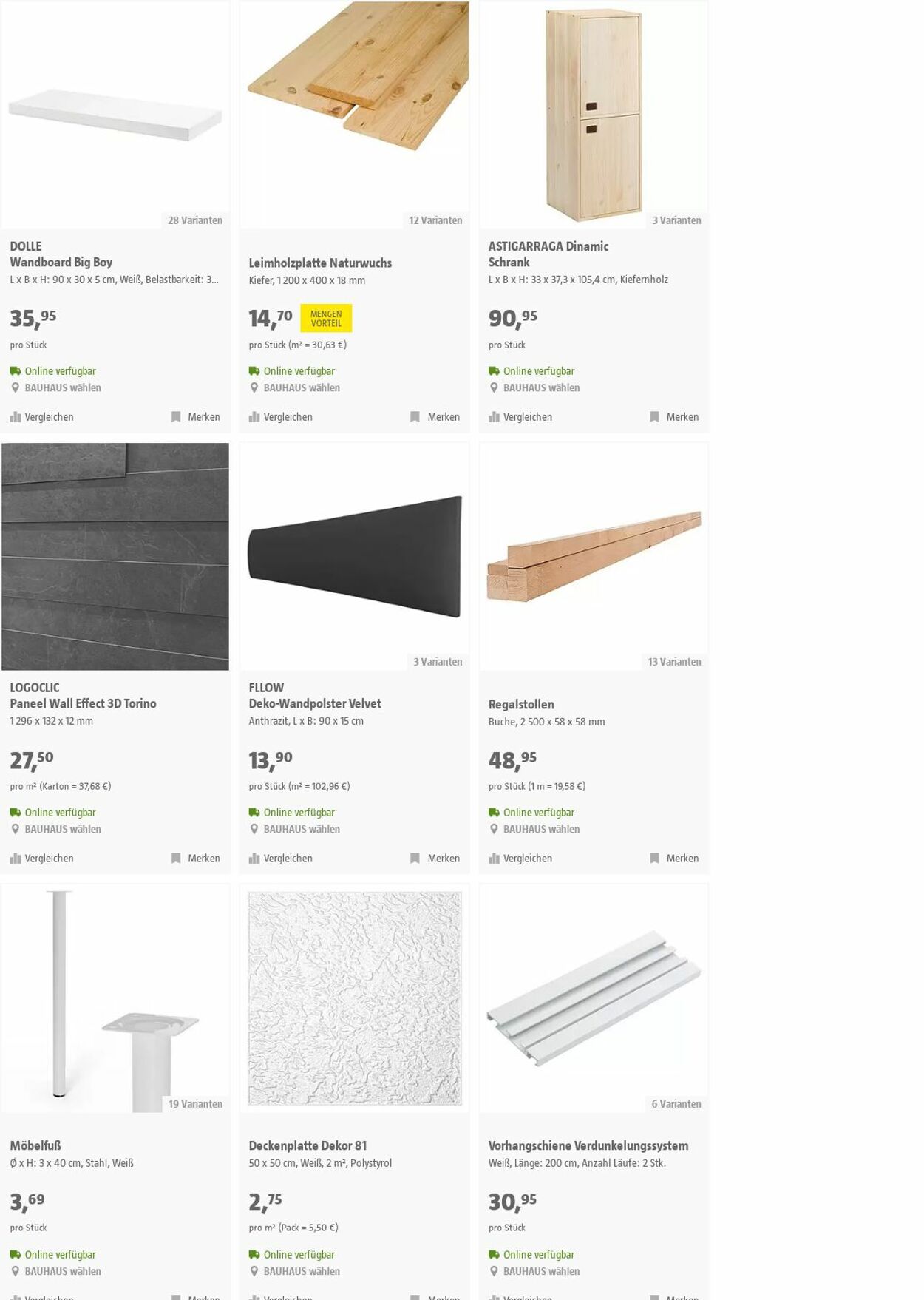Screen dimensions: 924x1300
Task: Click delivery truck icon for LOGOCLIC Paneel
Action: (16, 812)
